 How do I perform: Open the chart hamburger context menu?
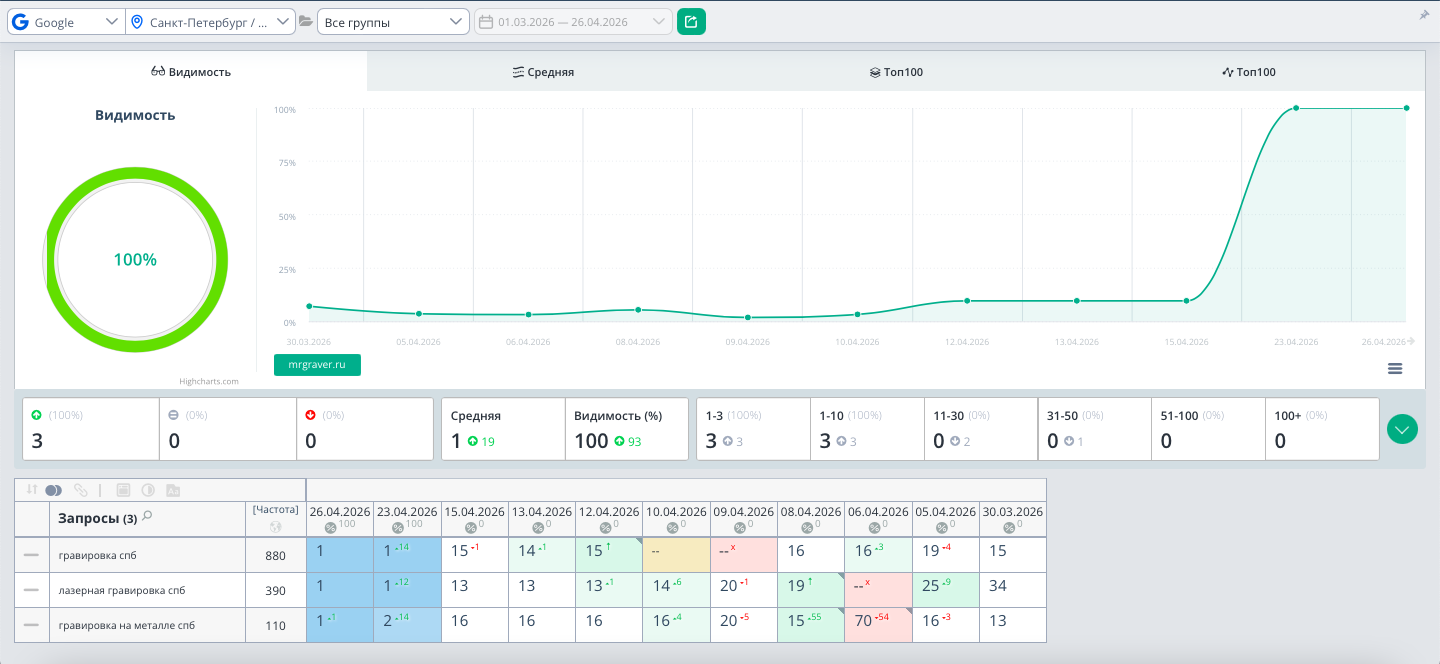point(1395,368)
